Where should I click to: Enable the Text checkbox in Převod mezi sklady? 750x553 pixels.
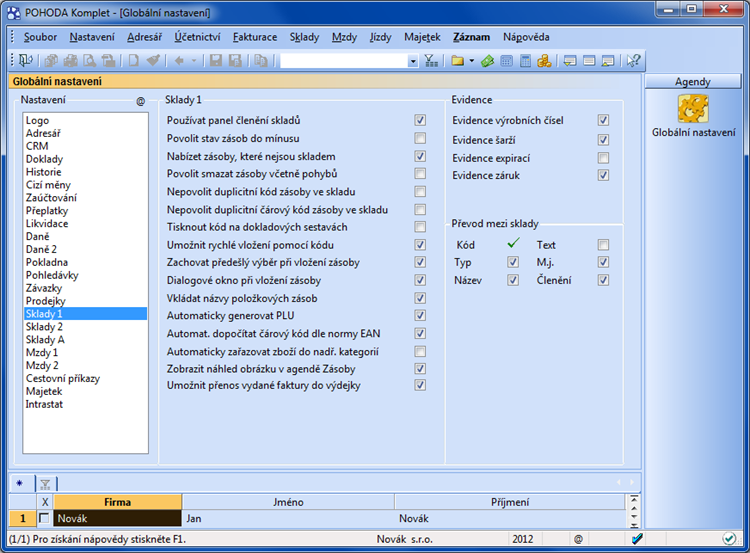pyautogui.click(x=603, y=245)
